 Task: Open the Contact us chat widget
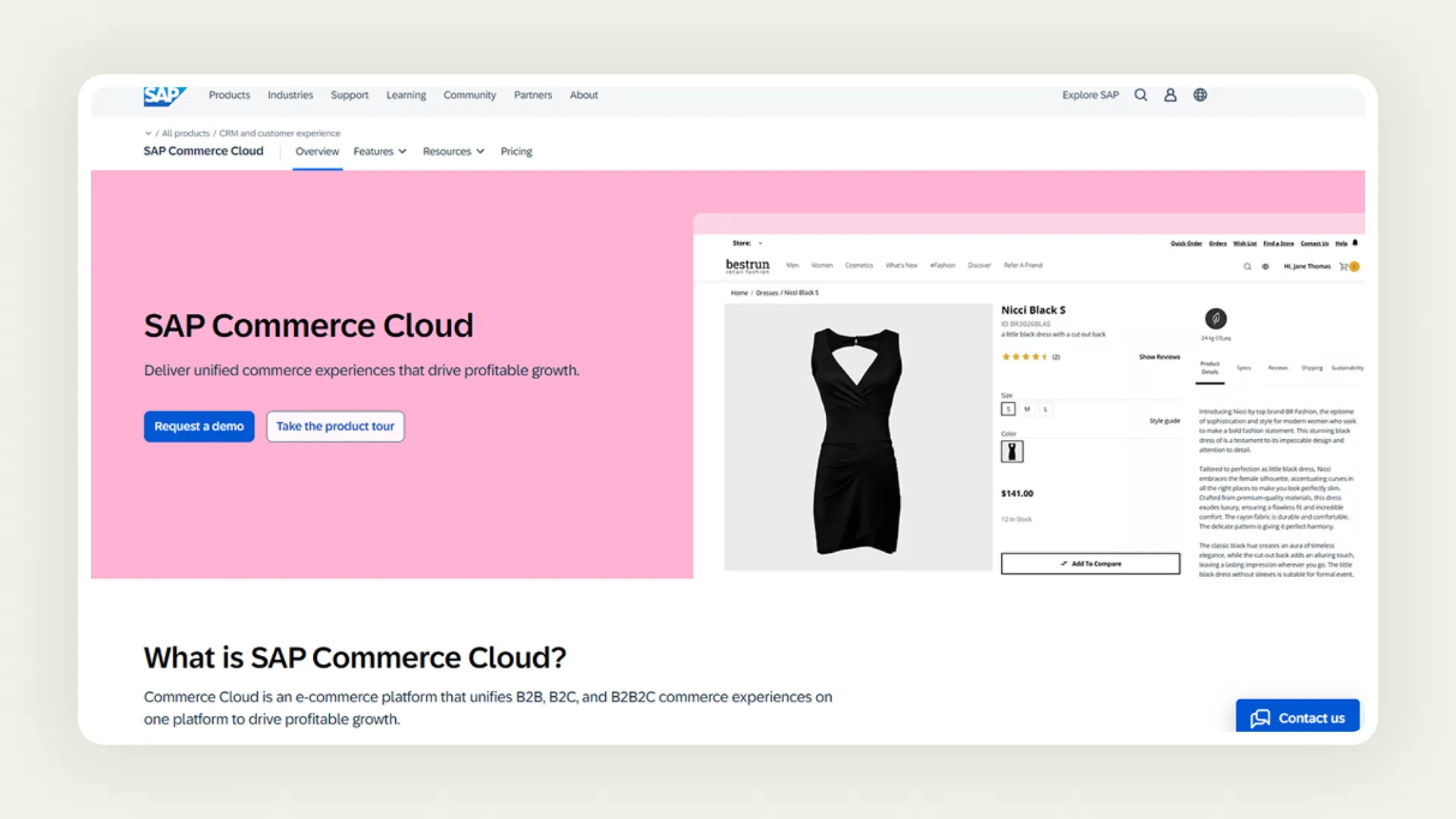[1298, 717]
